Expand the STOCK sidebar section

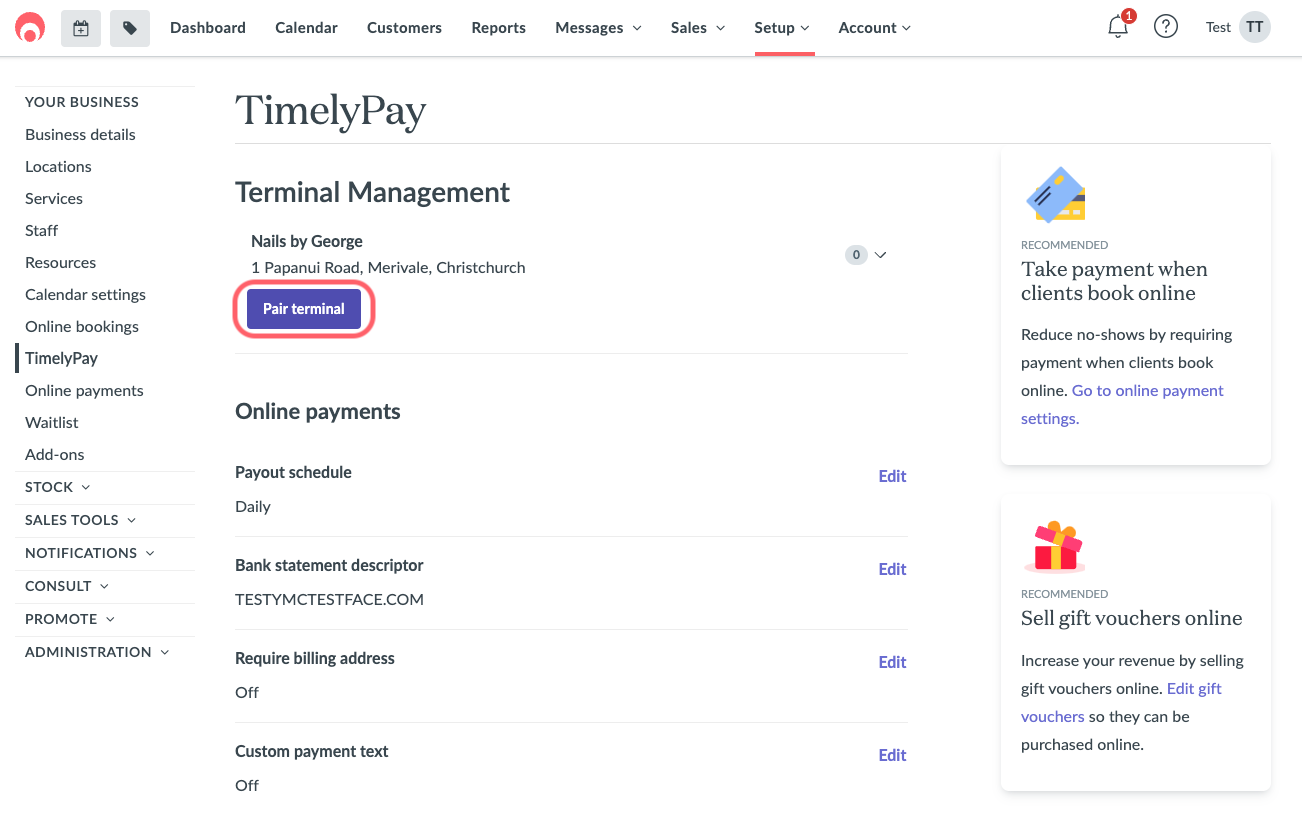point(58,487)
